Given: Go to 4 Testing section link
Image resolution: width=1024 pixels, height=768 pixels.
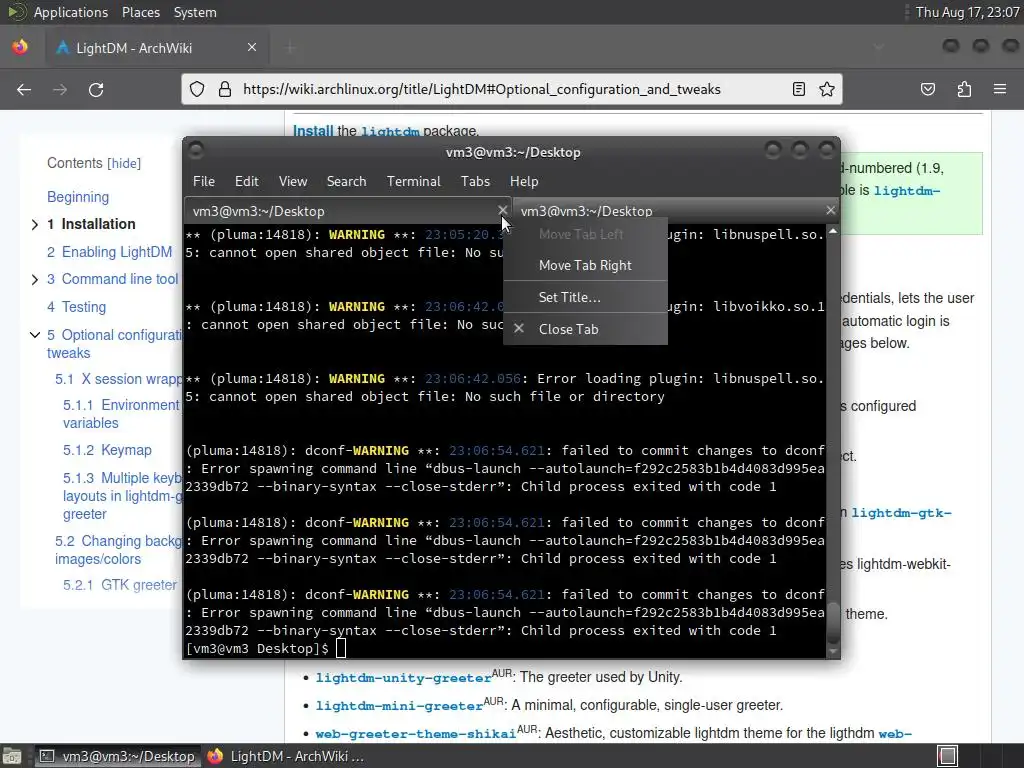Looking at the screenshot, I should [76, 307].
